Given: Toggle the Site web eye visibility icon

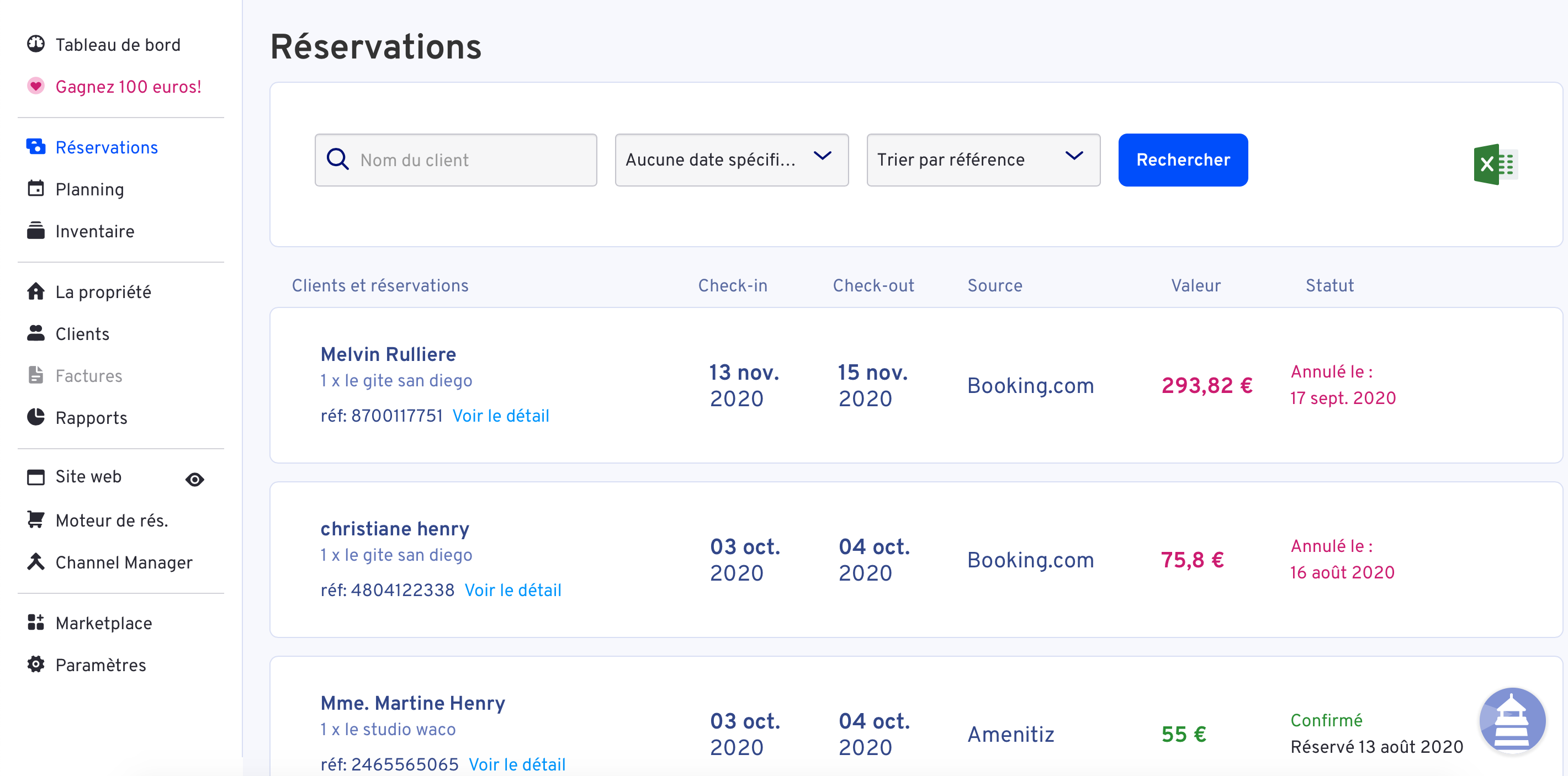Looking at the screenshot, I should [195, 480].
